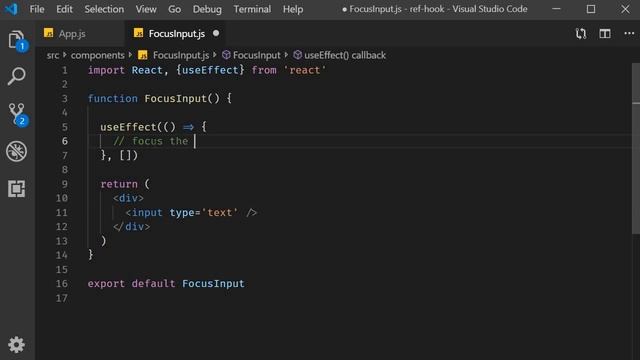This screenshot has width=640, height=360.
Task: Click the 'import' keyword on line 1
Action: pyautogui.click(x=107, y=70)
